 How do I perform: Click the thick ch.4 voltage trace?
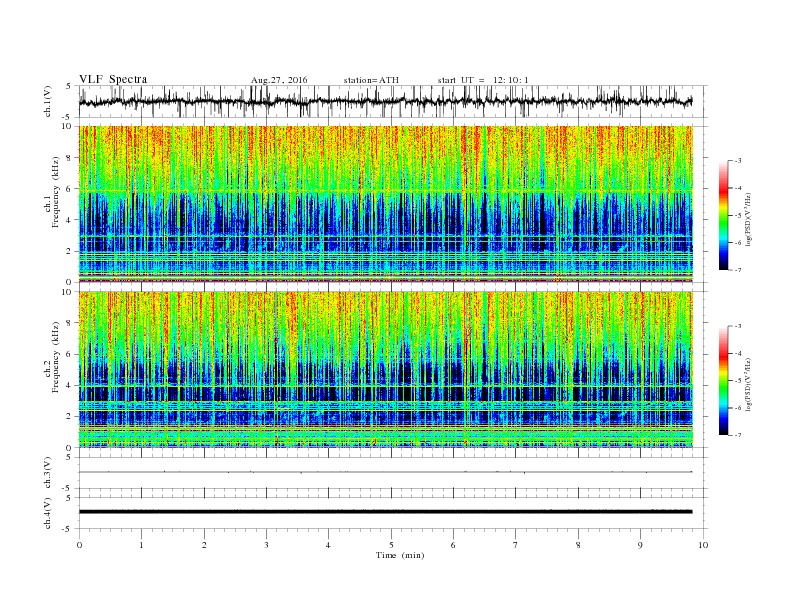pyautogui.click(x=385, y=512)
